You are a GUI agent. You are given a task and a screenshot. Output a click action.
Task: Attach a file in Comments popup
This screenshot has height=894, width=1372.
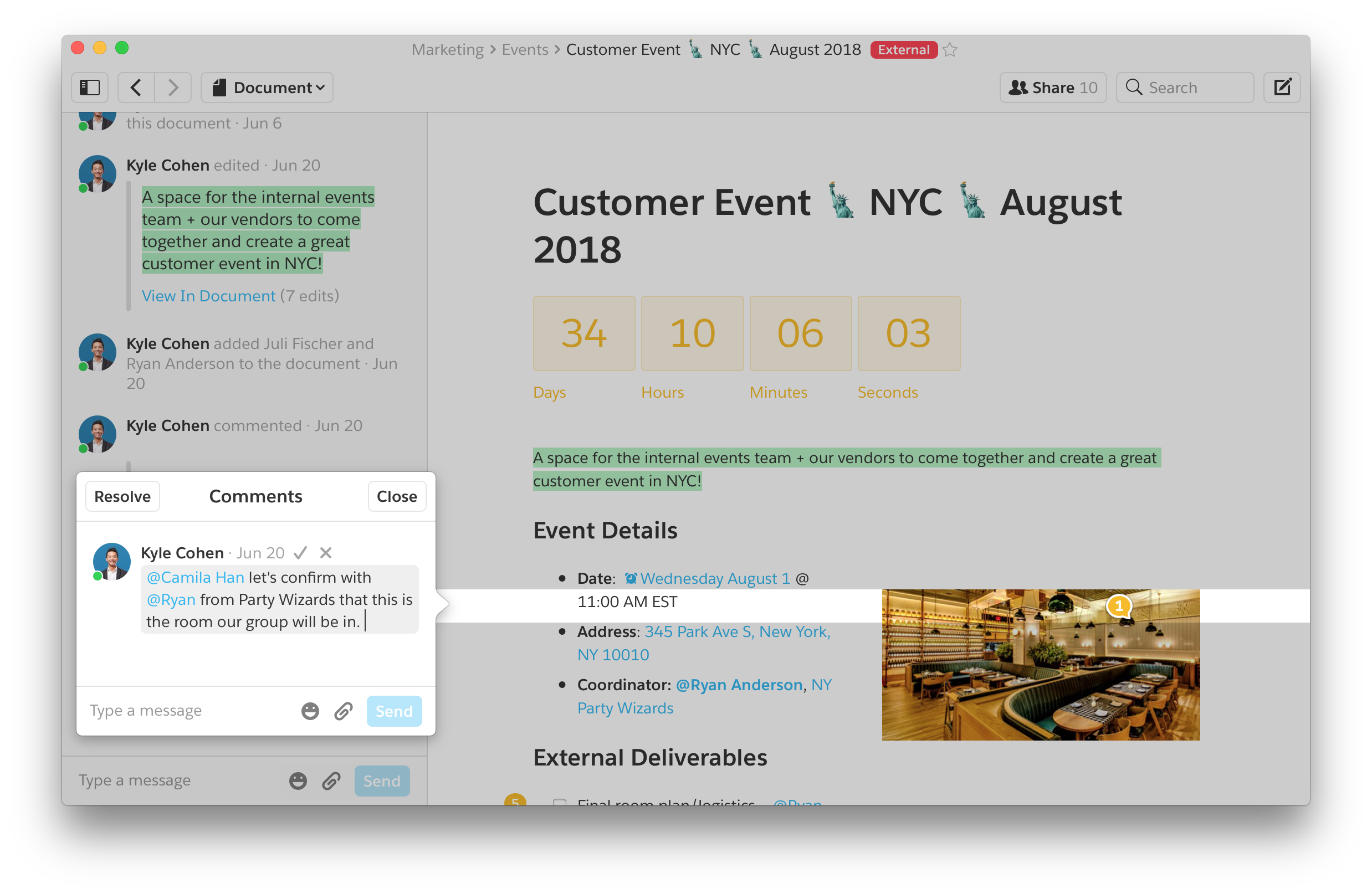point(344,711)
